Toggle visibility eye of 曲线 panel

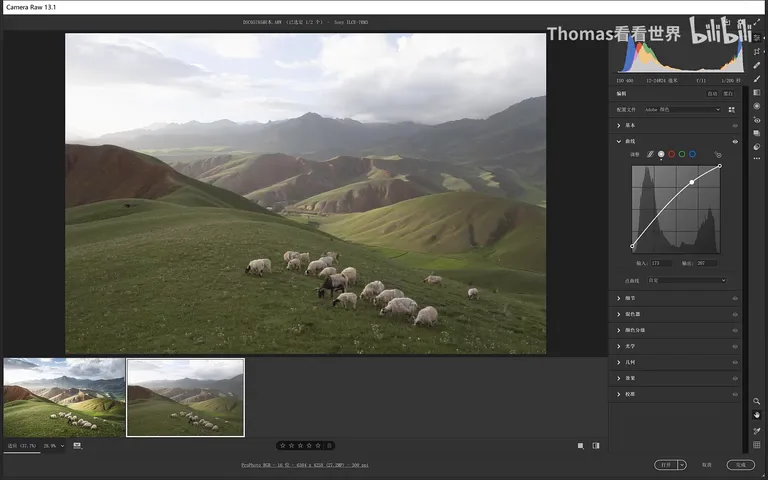pyautogui.click(x=735, y=142)
